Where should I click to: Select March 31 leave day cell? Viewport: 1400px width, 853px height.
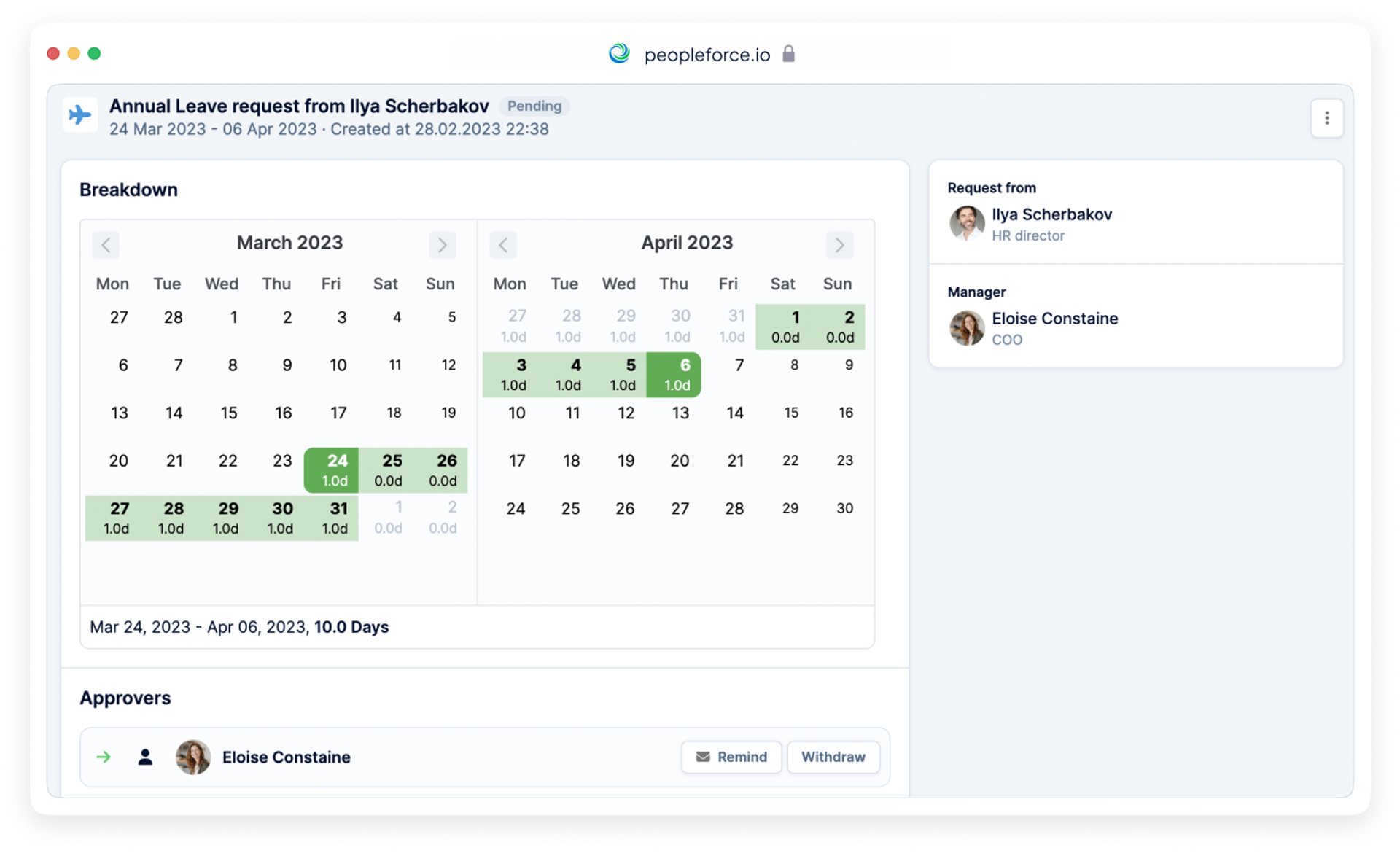[x=331, y=518]
